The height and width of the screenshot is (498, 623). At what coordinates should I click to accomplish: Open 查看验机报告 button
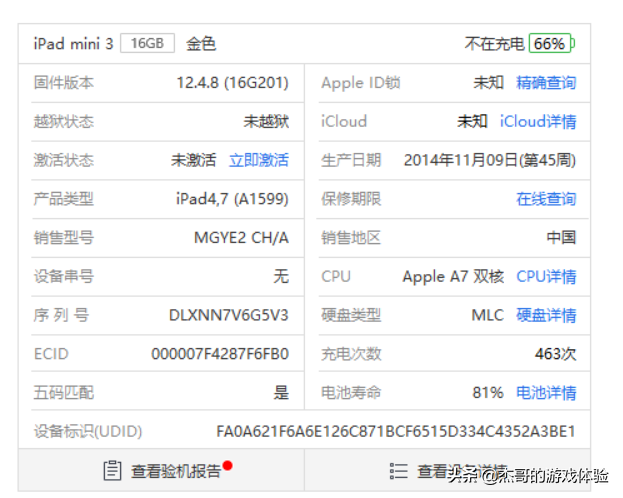(161, 471)
